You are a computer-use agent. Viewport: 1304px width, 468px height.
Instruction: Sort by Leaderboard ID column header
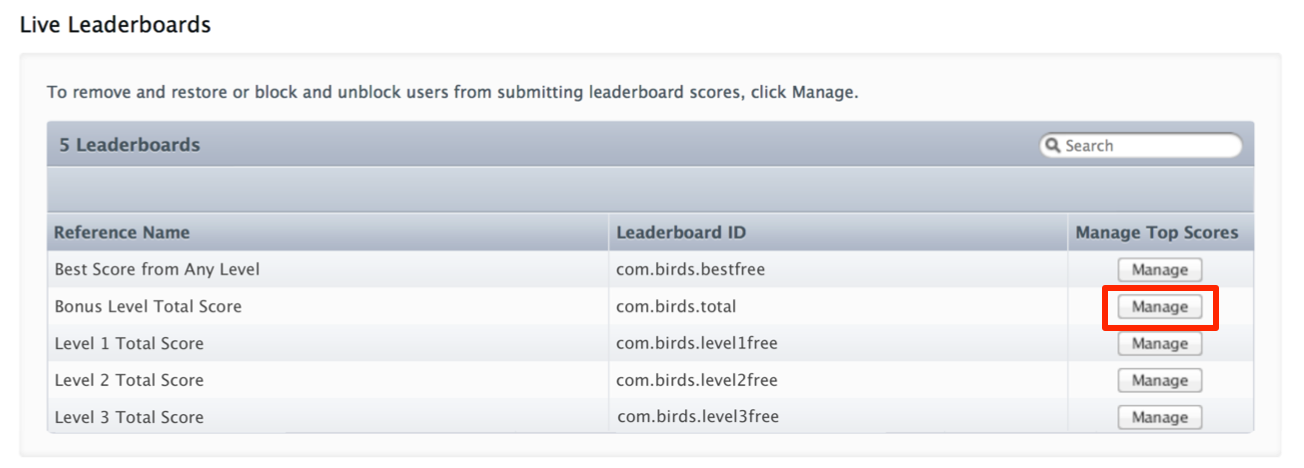pos(838,232)
